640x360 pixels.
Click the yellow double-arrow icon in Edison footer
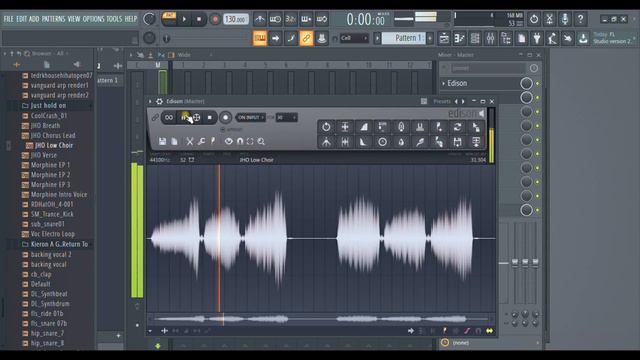tap(489, 331)
